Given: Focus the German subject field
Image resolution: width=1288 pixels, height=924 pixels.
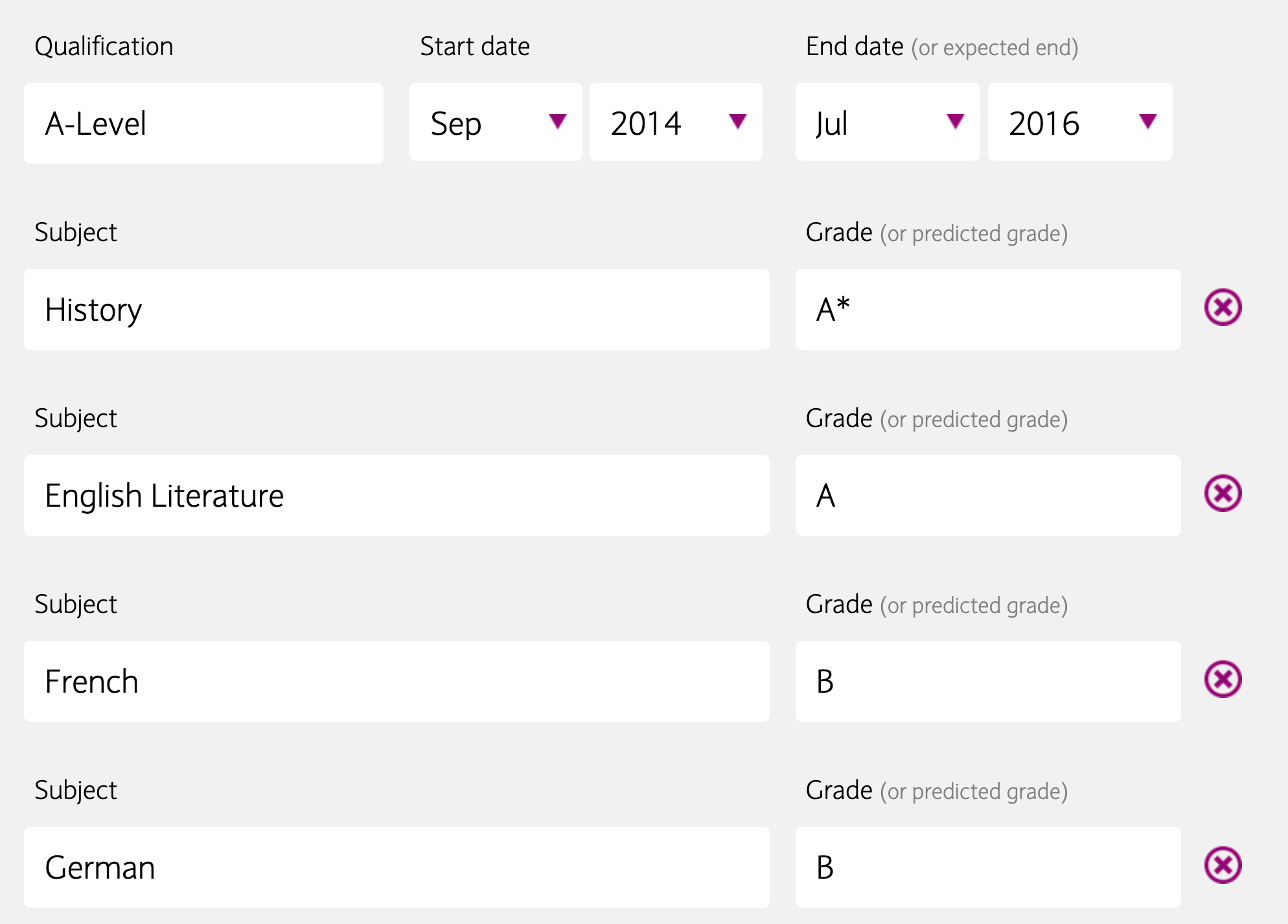Looking at the screenshot, I should [397, 868].
